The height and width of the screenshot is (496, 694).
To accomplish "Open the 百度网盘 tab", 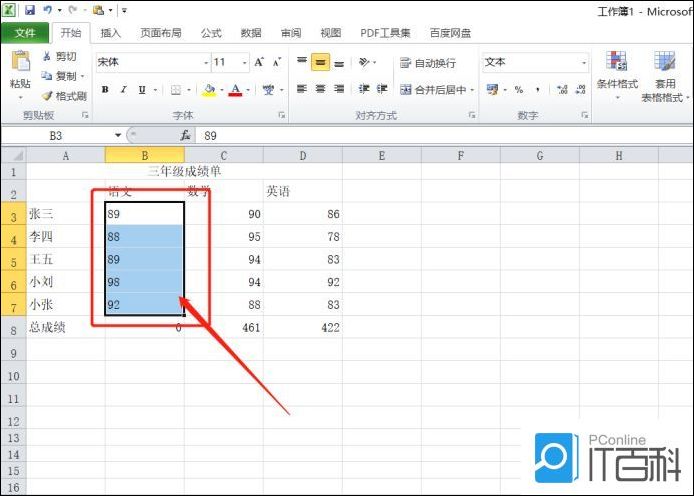I will click(450, 33).
